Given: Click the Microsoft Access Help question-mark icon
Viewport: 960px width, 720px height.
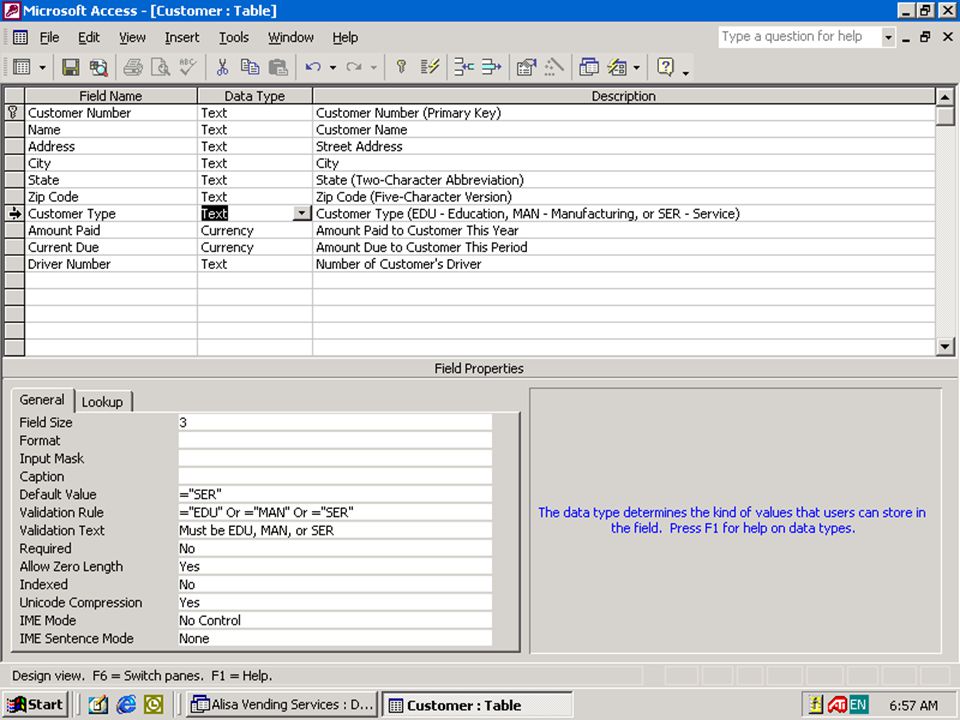Looking at the screenshot, I should pyautogui.click(x=665, y=67).
